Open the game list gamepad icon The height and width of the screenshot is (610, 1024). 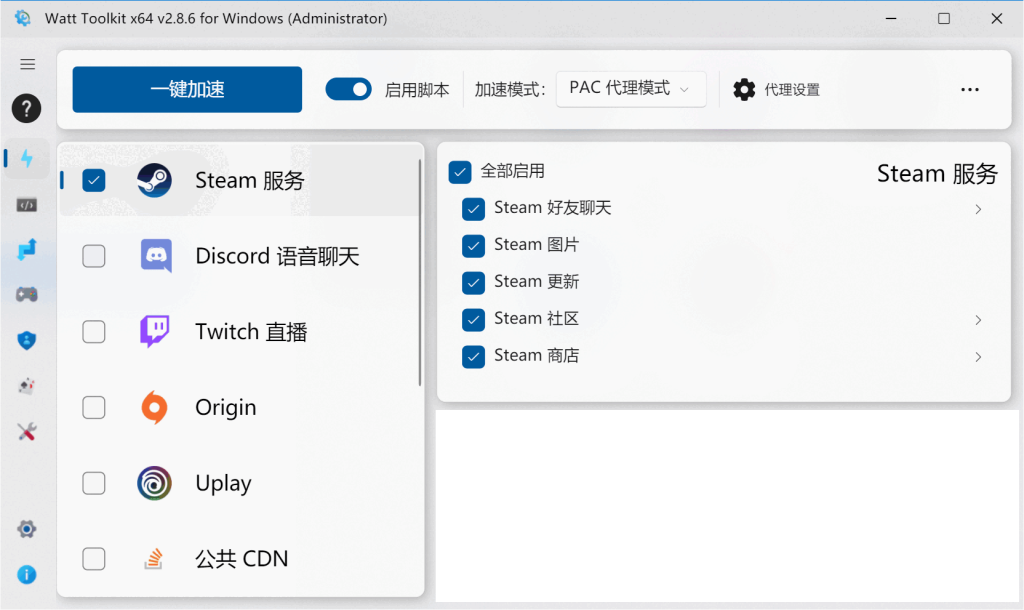tap(27, 294)
